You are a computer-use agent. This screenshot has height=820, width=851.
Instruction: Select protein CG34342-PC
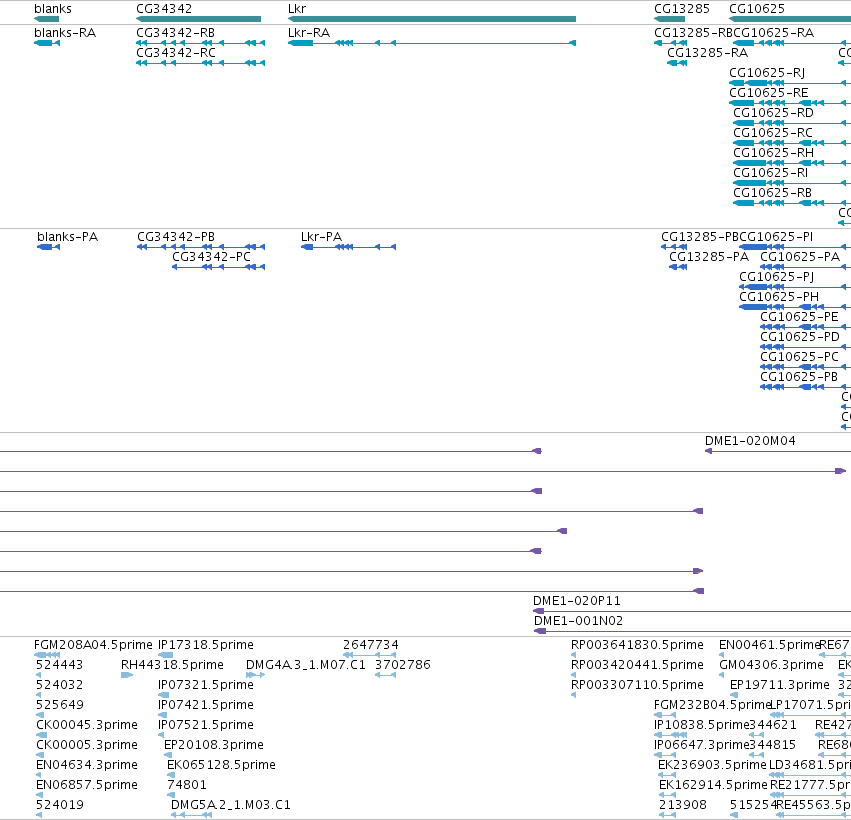[x=211, y=257]
